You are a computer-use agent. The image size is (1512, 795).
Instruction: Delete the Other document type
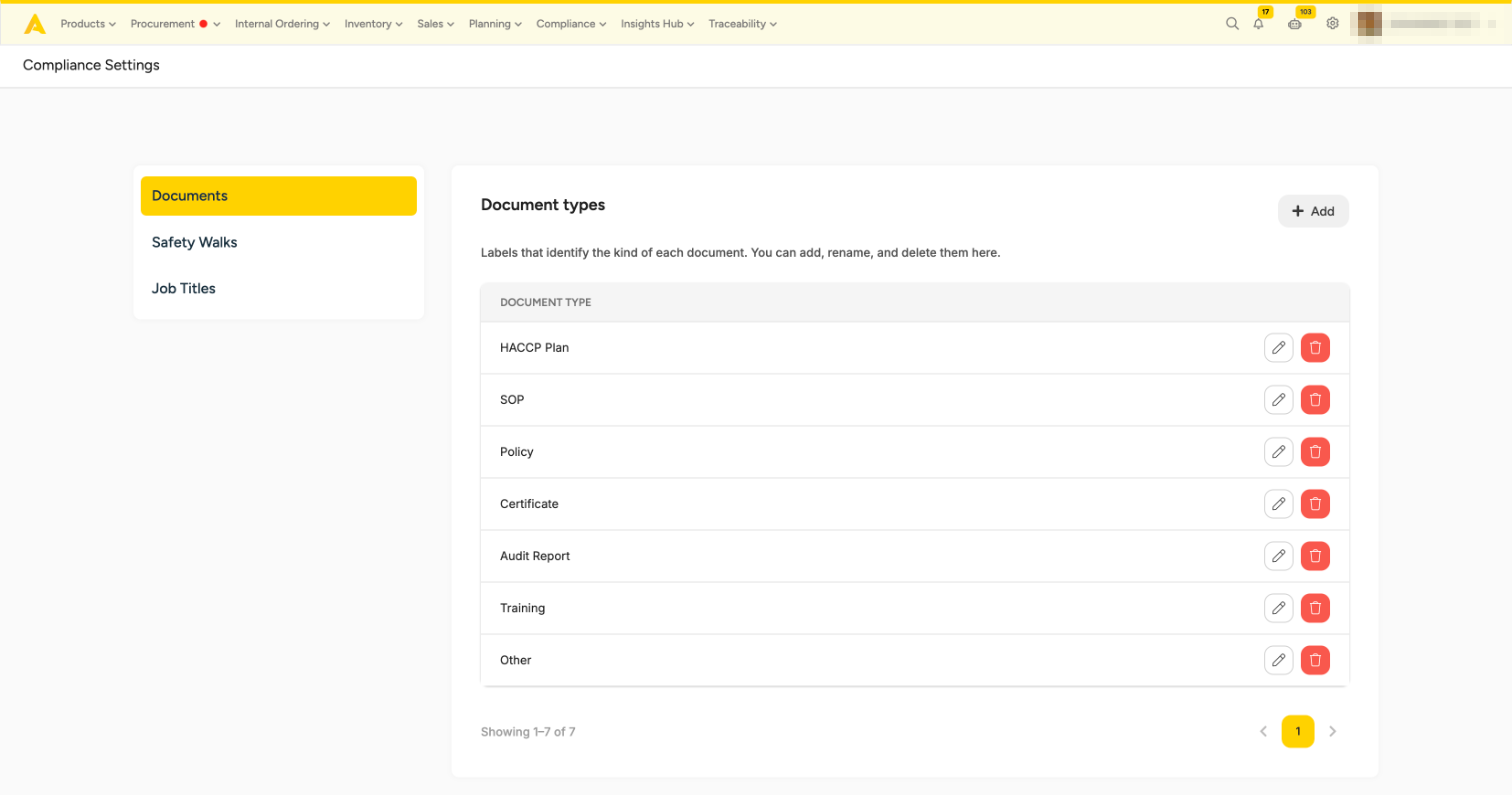click(1315, 660)
